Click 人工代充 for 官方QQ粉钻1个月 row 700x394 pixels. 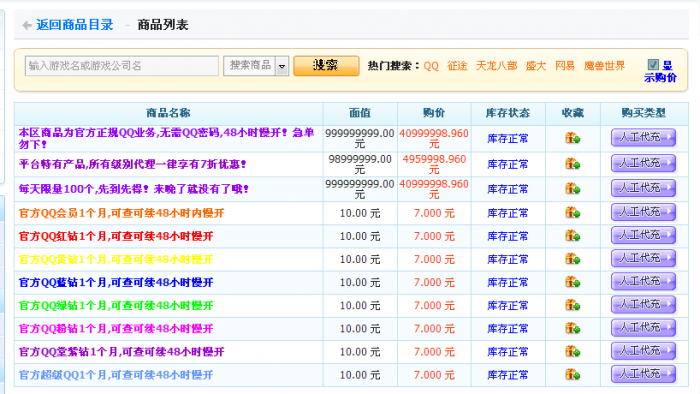[643, 328]
